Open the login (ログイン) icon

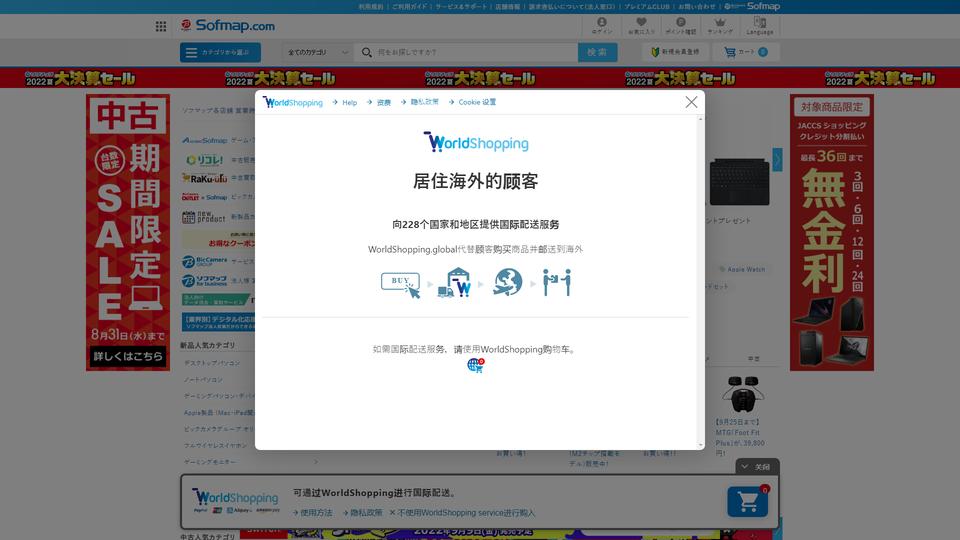(x=602, y=26)
